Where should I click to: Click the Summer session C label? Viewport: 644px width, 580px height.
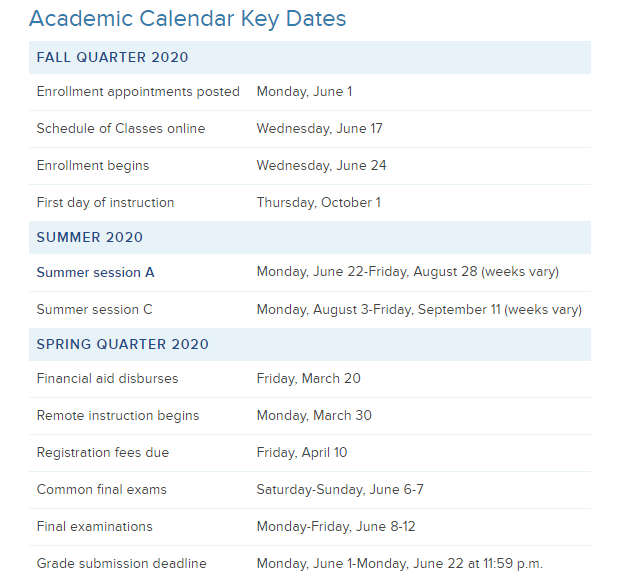pyautogui.click(x=95, y=310)
